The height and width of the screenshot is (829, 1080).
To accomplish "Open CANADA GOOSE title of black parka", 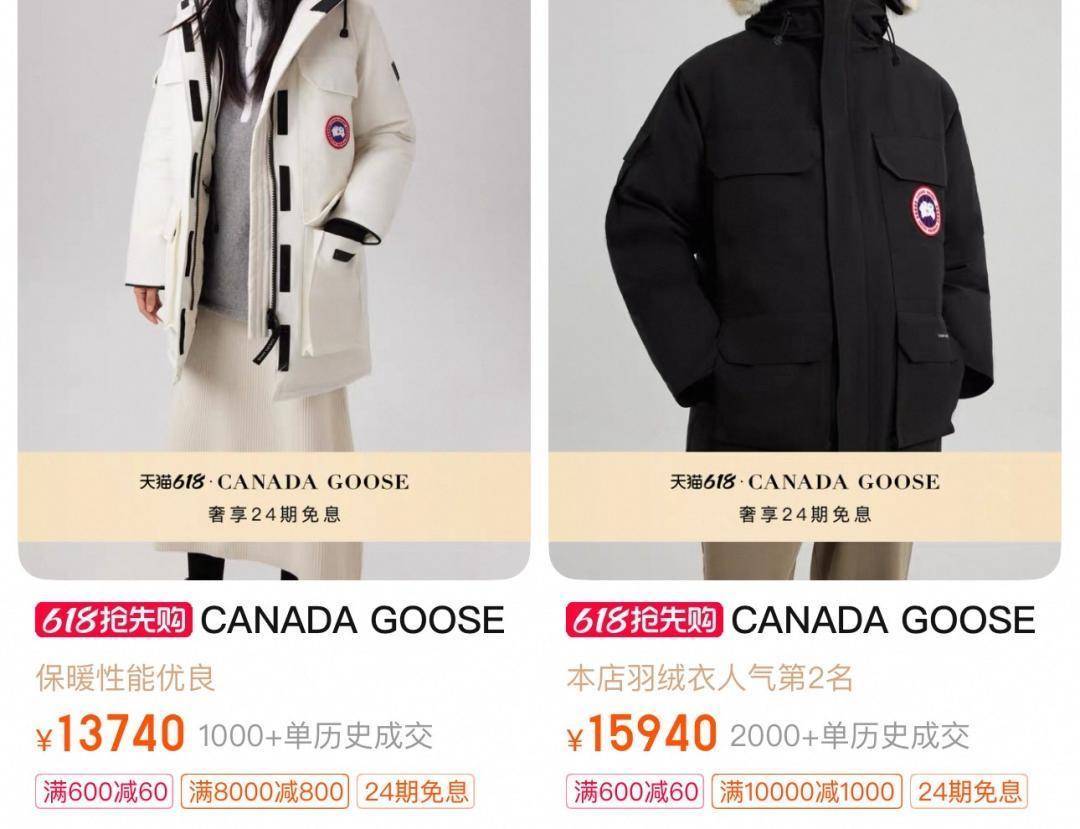I will [x=883, y=620].
